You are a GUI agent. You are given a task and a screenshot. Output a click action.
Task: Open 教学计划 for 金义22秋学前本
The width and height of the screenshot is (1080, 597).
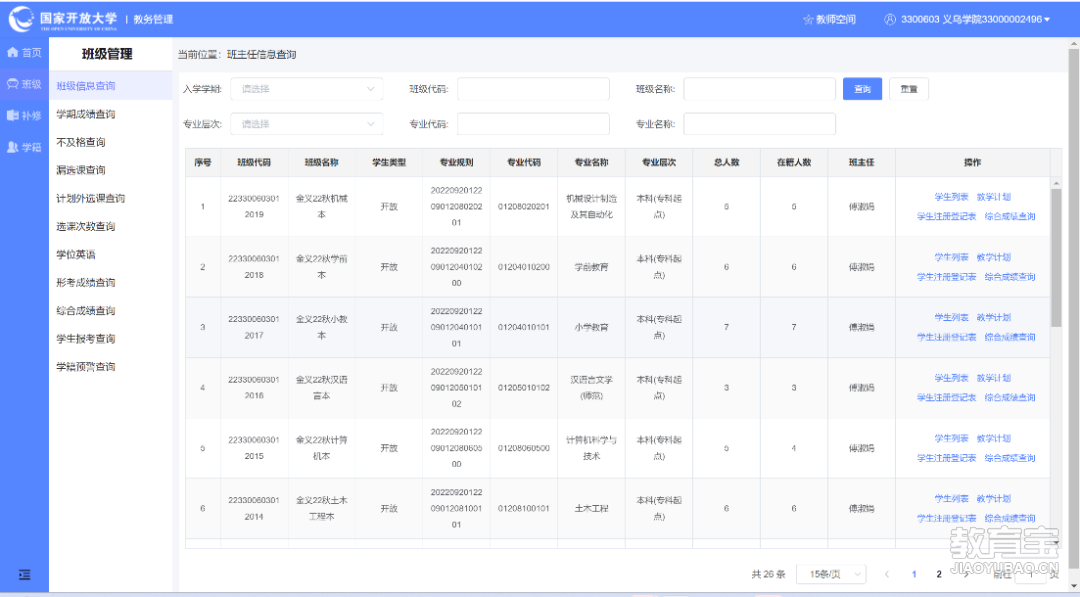pos(994,257)
